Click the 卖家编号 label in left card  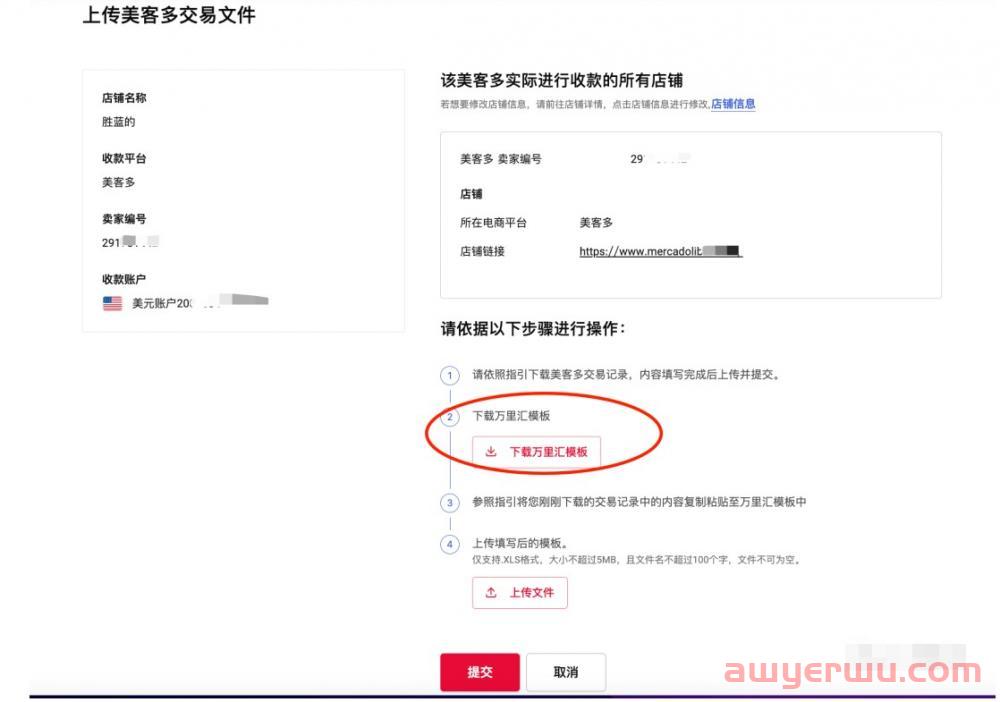click(124, 219)
